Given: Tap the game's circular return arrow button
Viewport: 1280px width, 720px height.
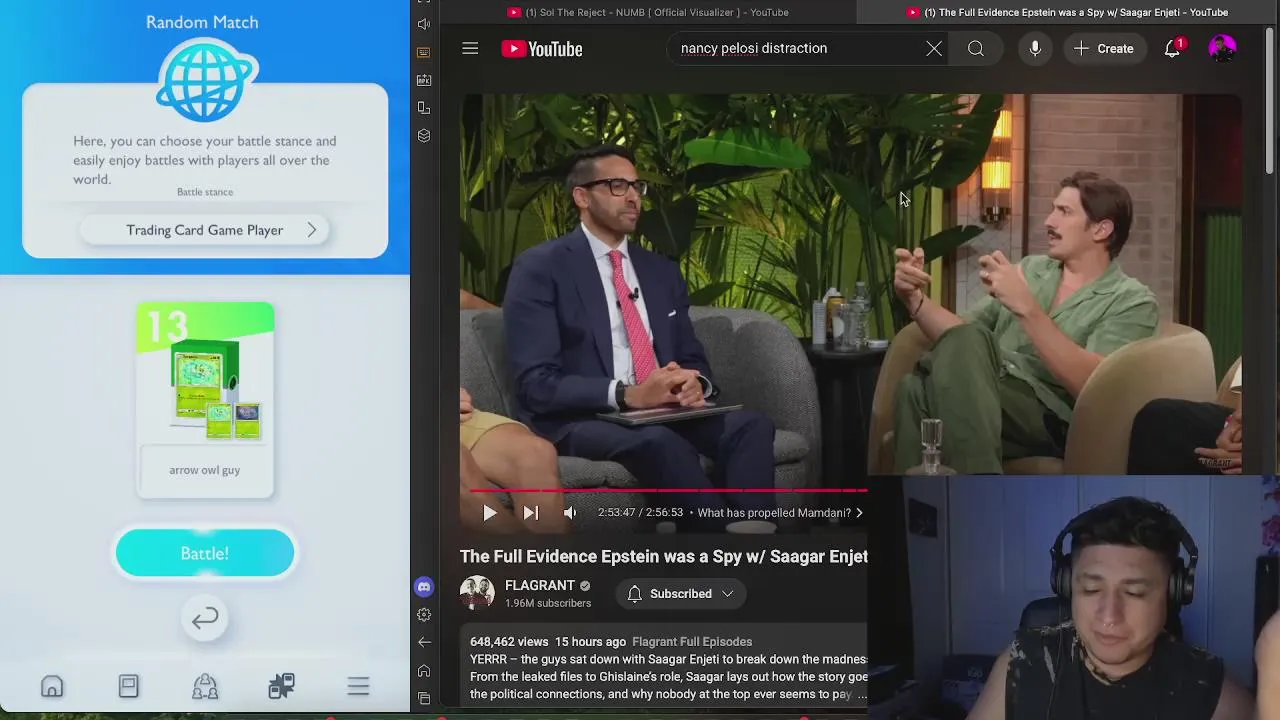Looking at the screenshot, I should tap(205, 619).
